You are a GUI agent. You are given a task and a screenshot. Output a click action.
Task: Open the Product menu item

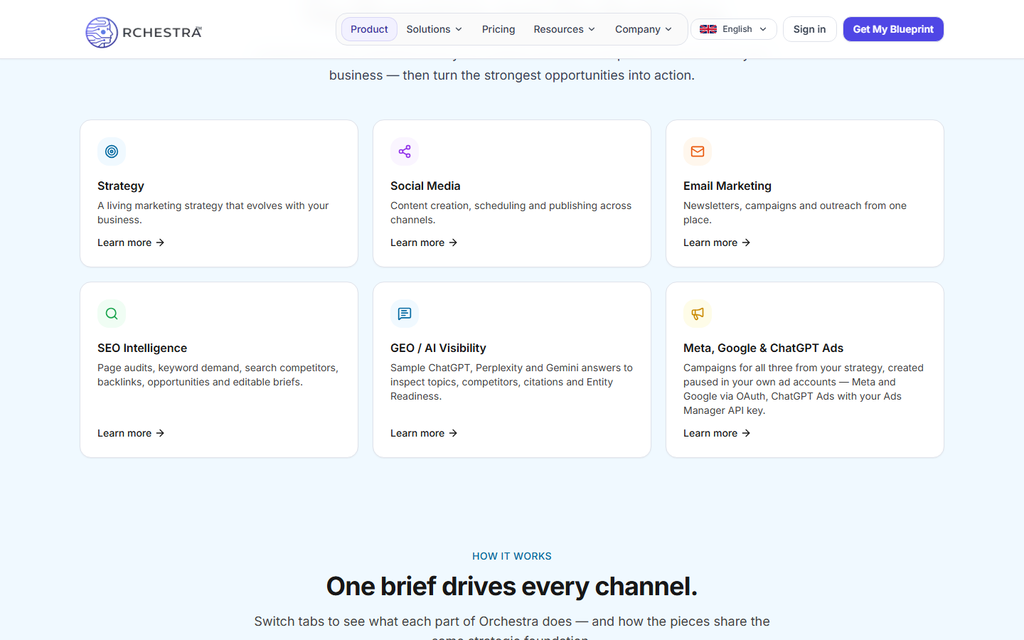point(369,29)
